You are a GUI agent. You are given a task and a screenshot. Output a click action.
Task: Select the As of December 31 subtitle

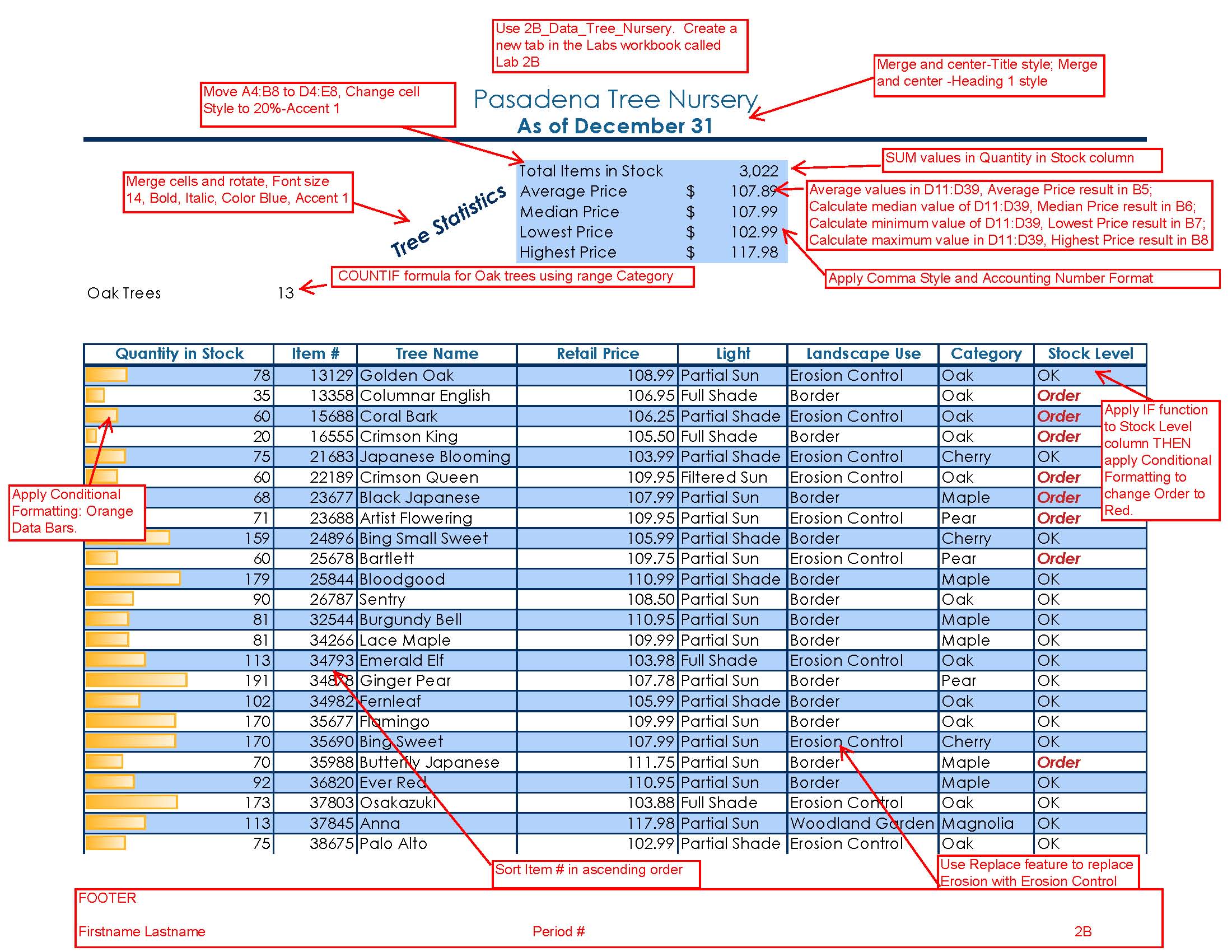coord(615,126)
